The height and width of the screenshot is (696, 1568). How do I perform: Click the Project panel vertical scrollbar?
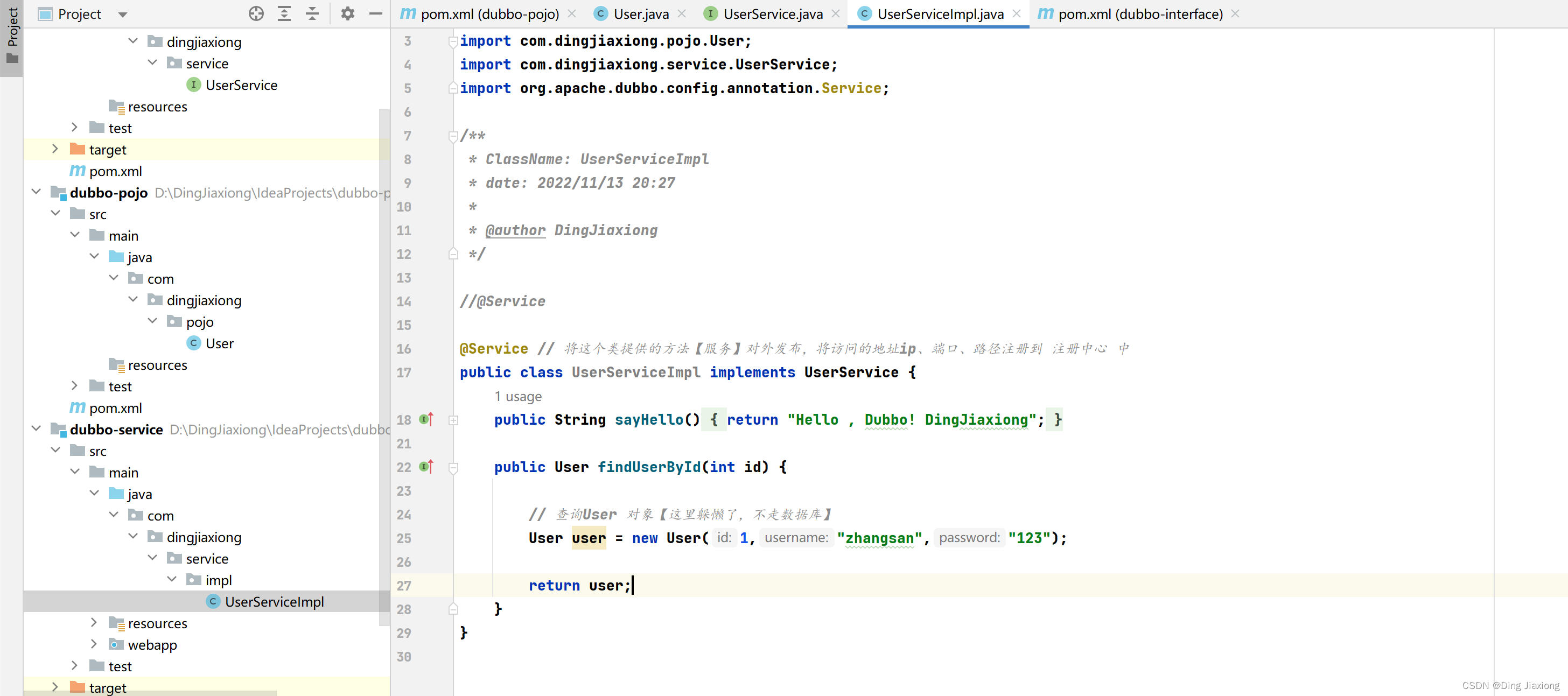[x=383, y=367]
